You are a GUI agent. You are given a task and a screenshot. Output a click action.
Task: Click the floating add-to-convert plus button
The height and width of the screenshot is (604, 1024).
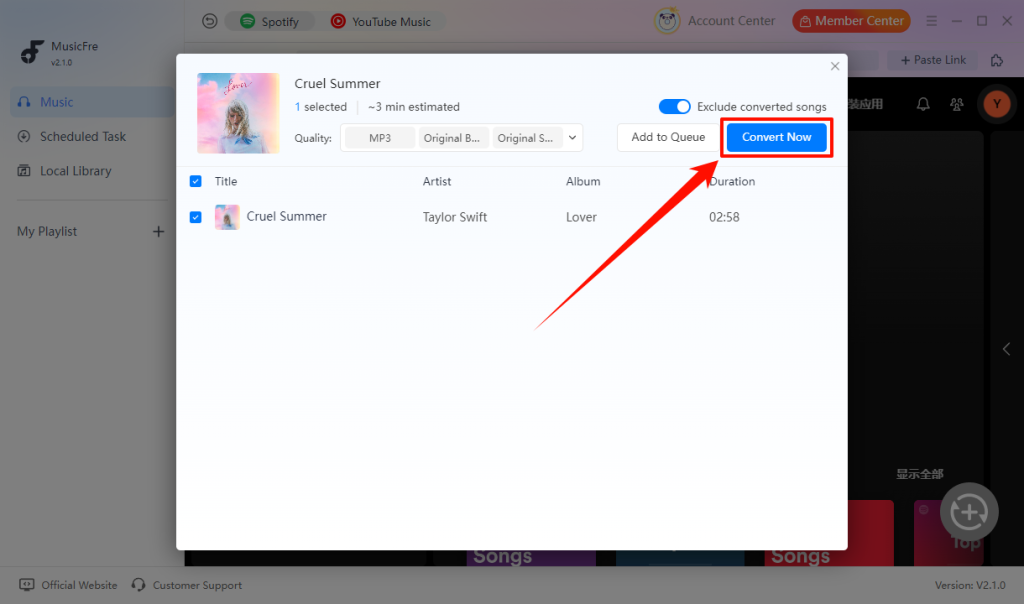[969, 512]
